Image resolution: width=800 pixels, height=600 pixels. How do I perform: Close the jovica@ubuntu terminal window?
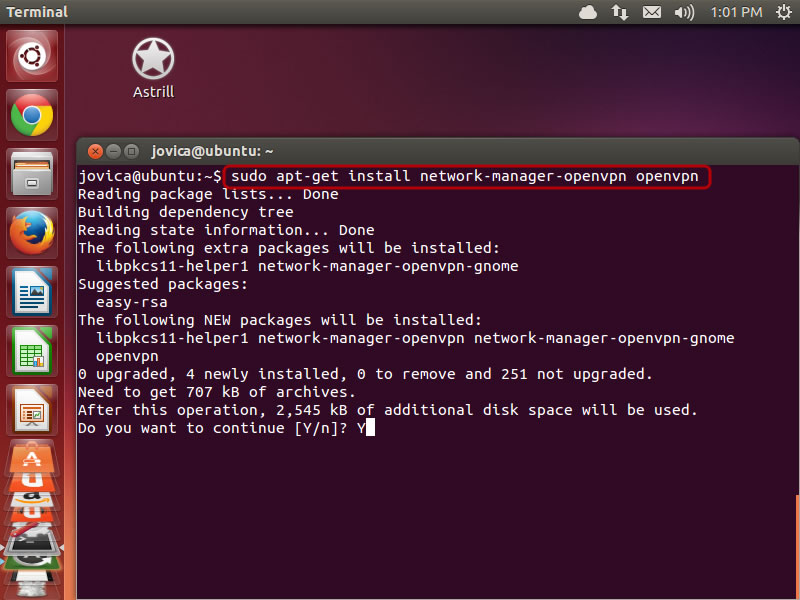pos(95,152)
